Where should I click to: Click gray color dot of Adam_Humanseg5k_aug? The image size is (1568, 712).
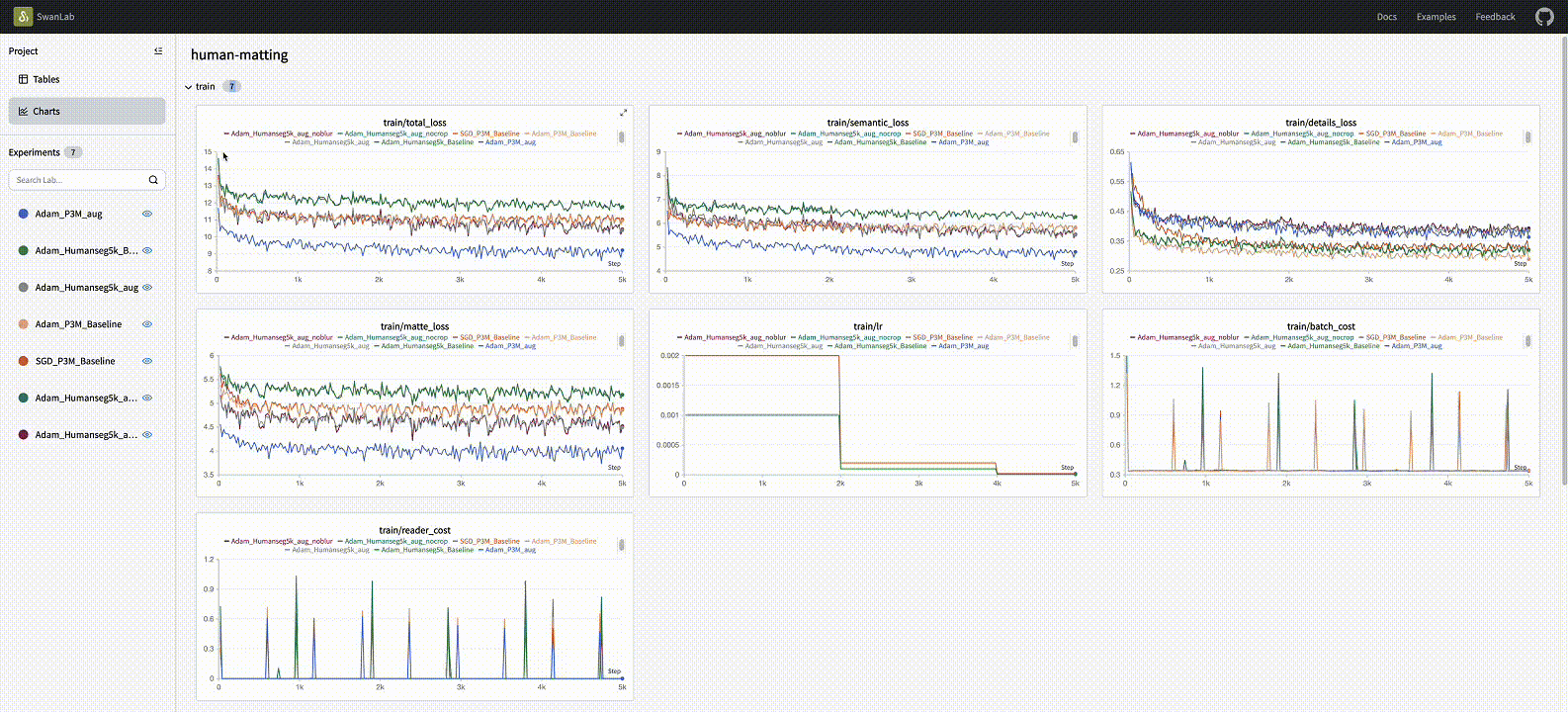coord(24,288)
